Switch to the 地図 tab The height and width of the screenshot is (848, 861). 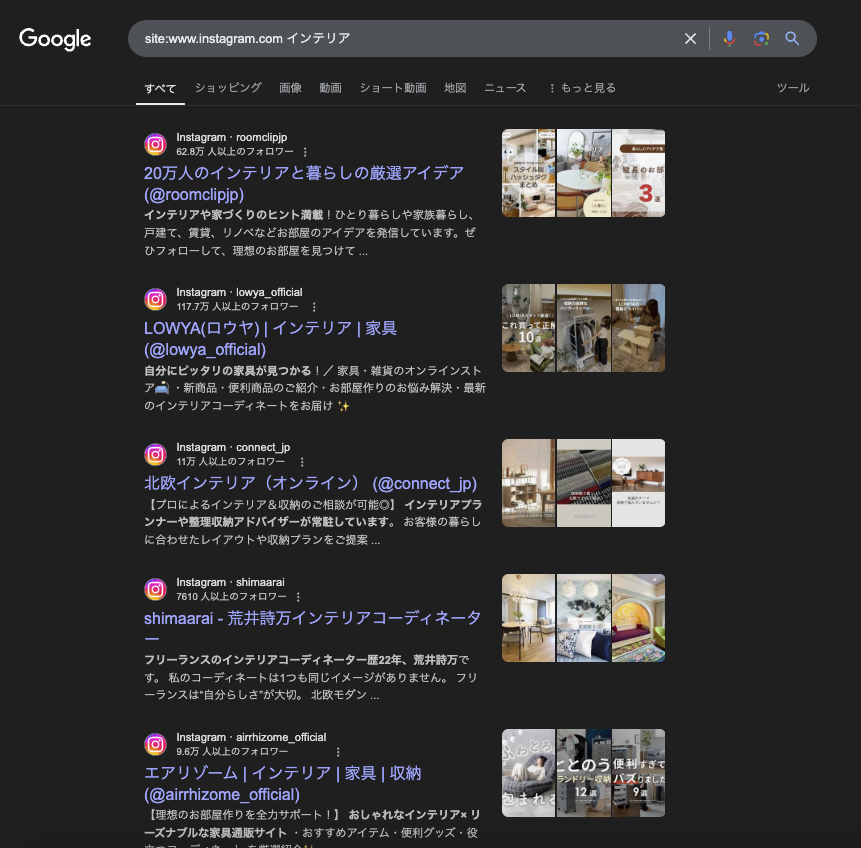pyautogui.click(x=455, y=88)
